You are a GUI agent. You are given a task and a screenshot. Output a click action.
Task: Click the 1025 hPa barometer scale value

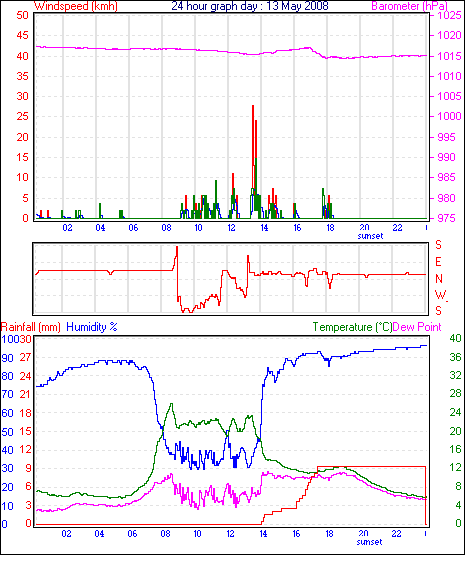click(449, 15)
